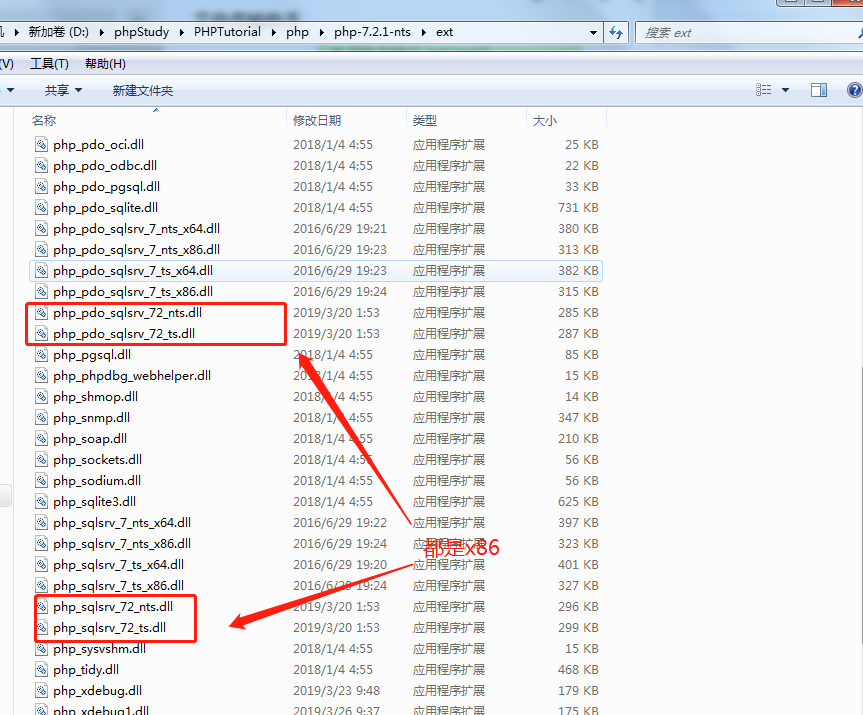Open the view options dropdown arrow
The width and height of the screenshot is (863, 715).
click(x=785, y=90)
